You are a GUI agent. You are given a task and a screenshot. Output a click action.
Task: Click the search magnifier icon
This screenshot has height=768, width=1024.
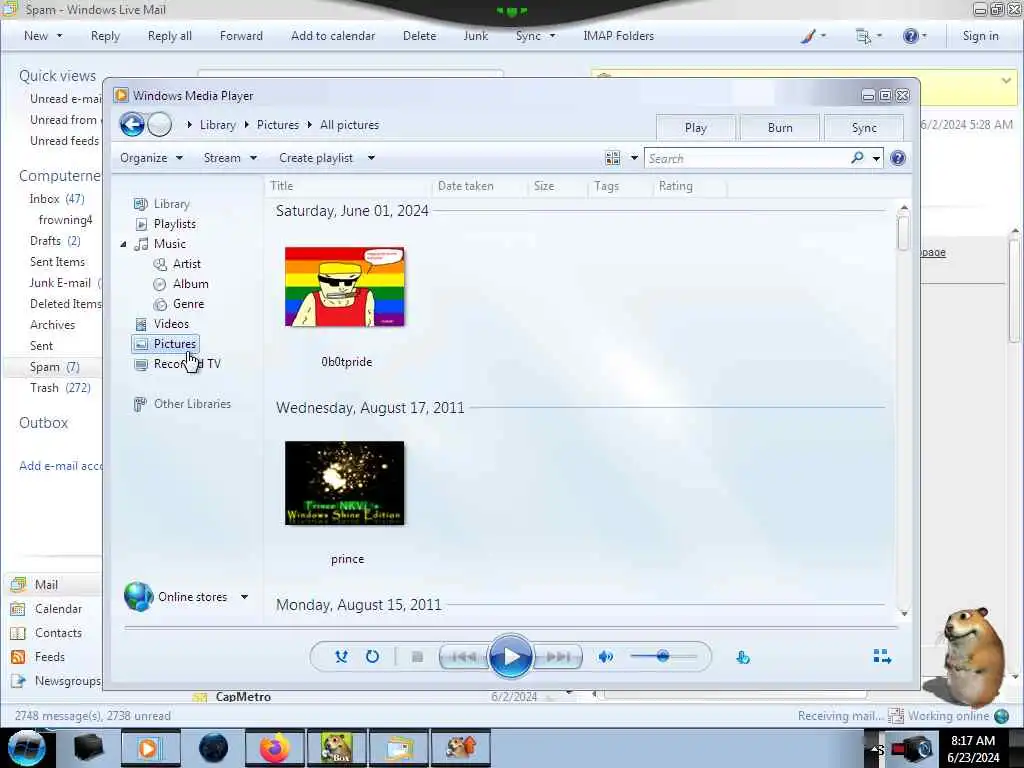click(x=857, y=158)
